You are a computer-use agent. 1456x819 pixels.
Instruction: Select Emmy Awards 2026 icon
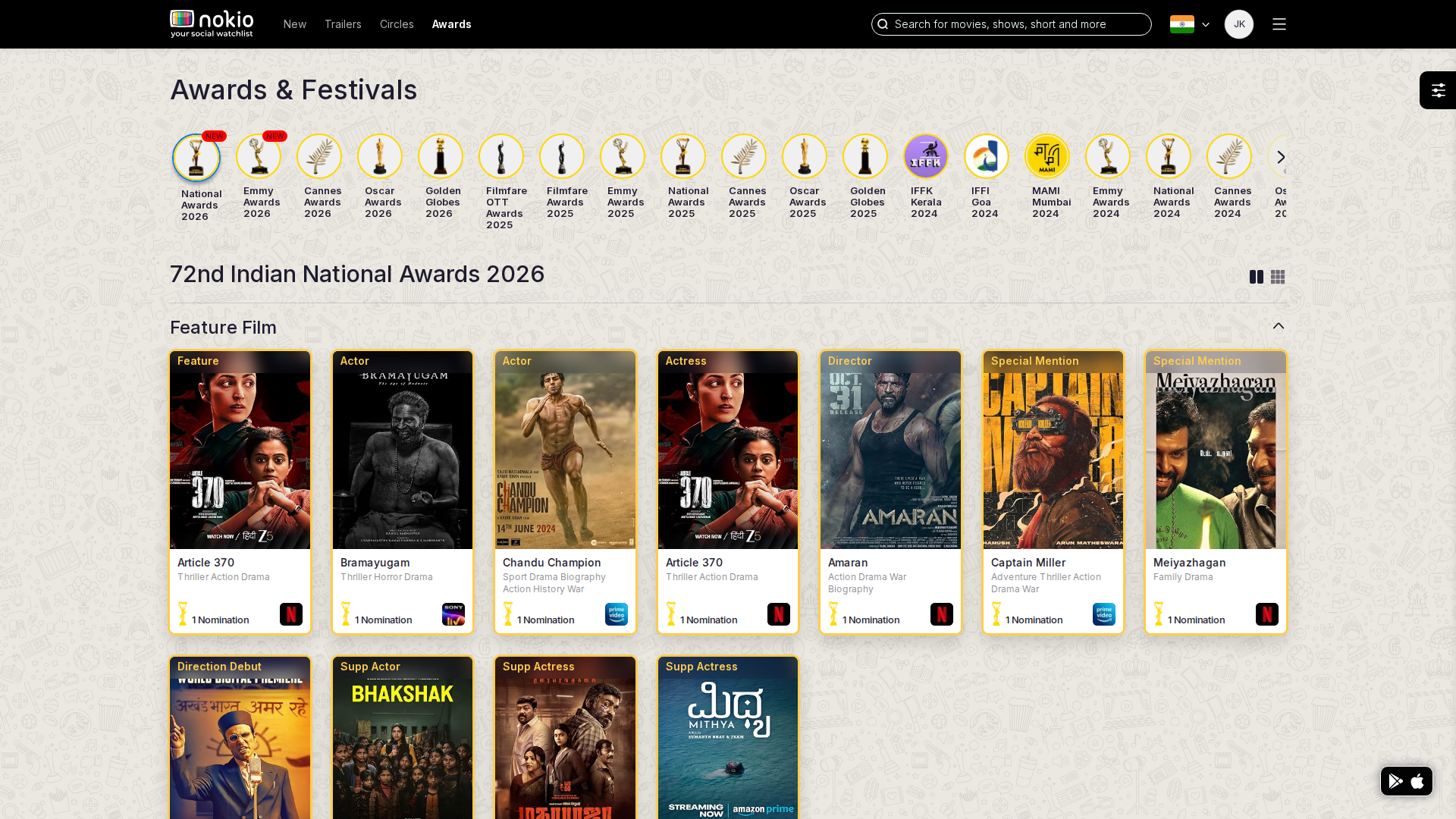[x=259, y=156]
